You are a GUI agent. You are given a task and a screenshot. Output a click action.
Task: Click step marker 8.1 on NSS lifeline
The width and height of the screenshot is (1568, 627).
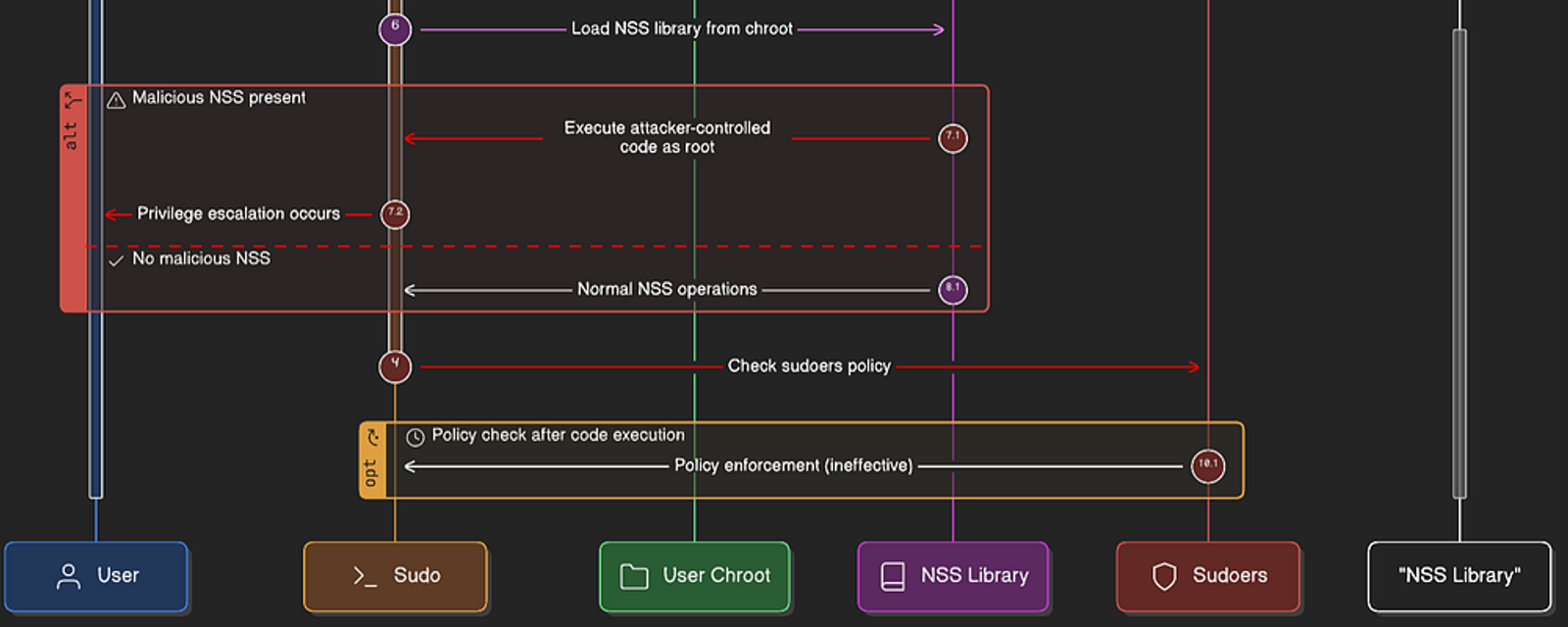coord(953,289)
